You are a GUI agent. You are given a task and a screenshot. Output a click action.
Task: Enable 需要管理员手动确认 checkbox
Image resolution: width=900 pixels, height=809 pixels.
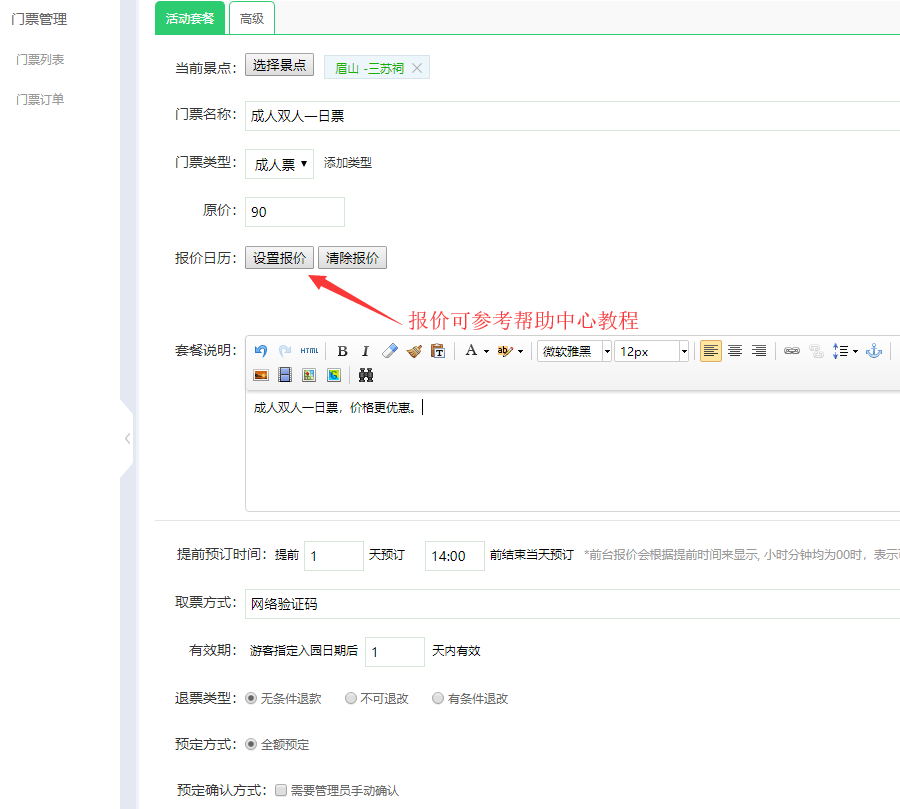pyautogui.click(x=281, y=790)
